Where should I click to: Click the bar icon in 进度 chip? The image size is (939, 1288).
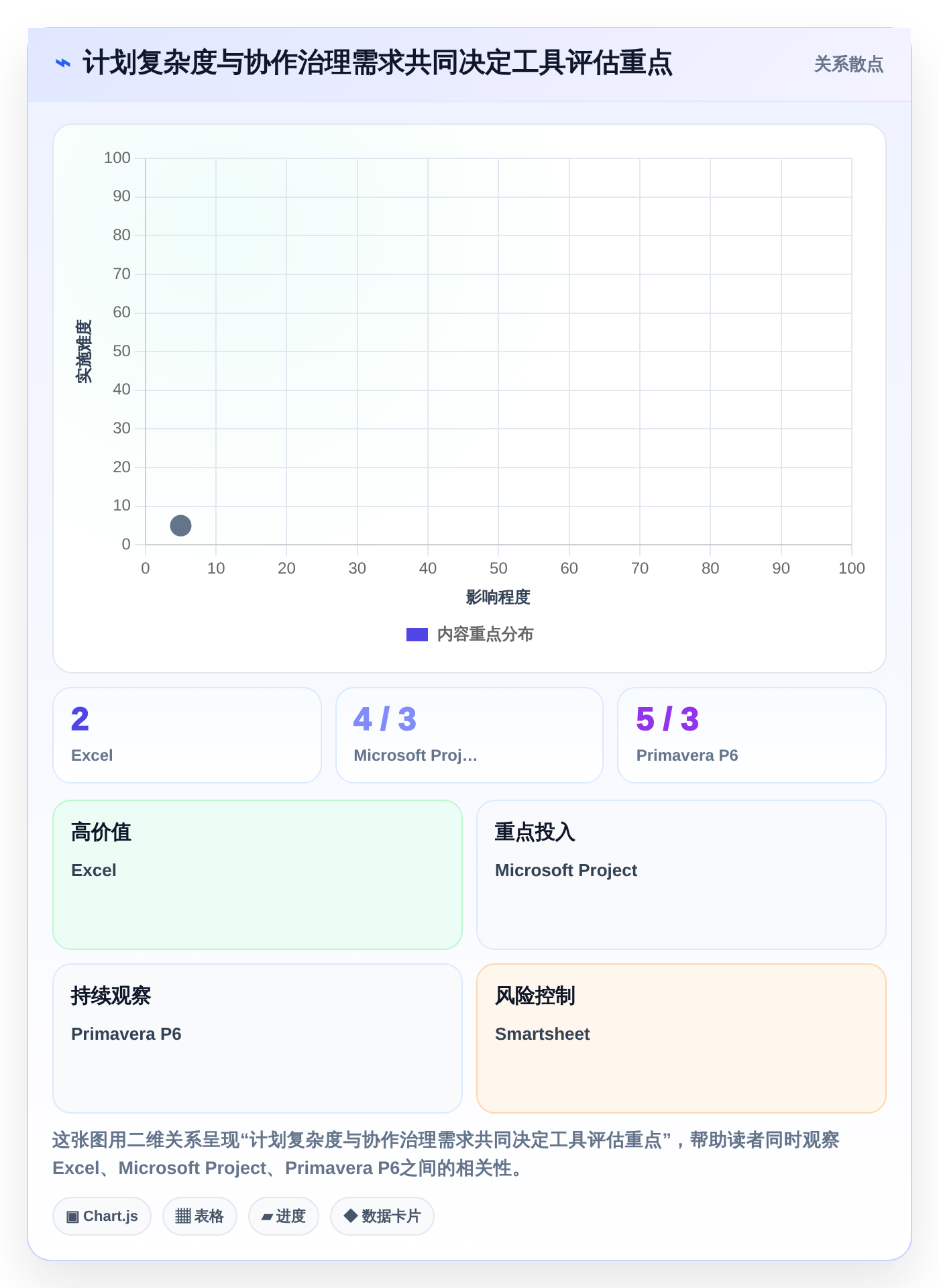point(267,1217)
